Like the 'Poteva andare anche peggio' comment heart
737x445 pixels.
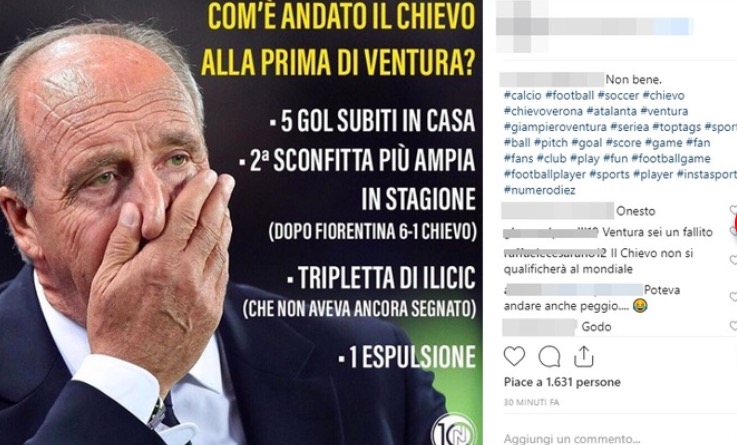click(733, 297)
